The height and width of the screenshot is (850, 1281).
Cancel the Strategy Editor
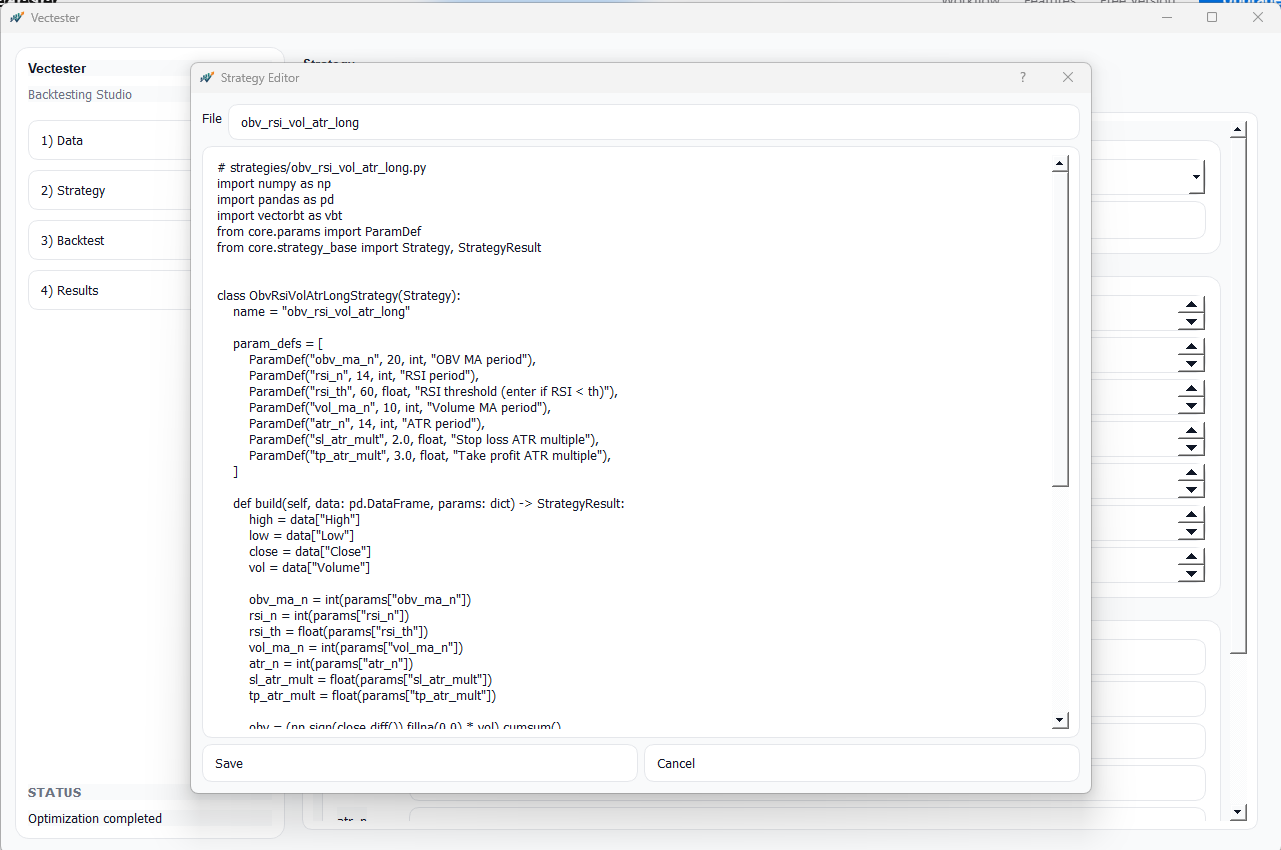coord(861,763)
